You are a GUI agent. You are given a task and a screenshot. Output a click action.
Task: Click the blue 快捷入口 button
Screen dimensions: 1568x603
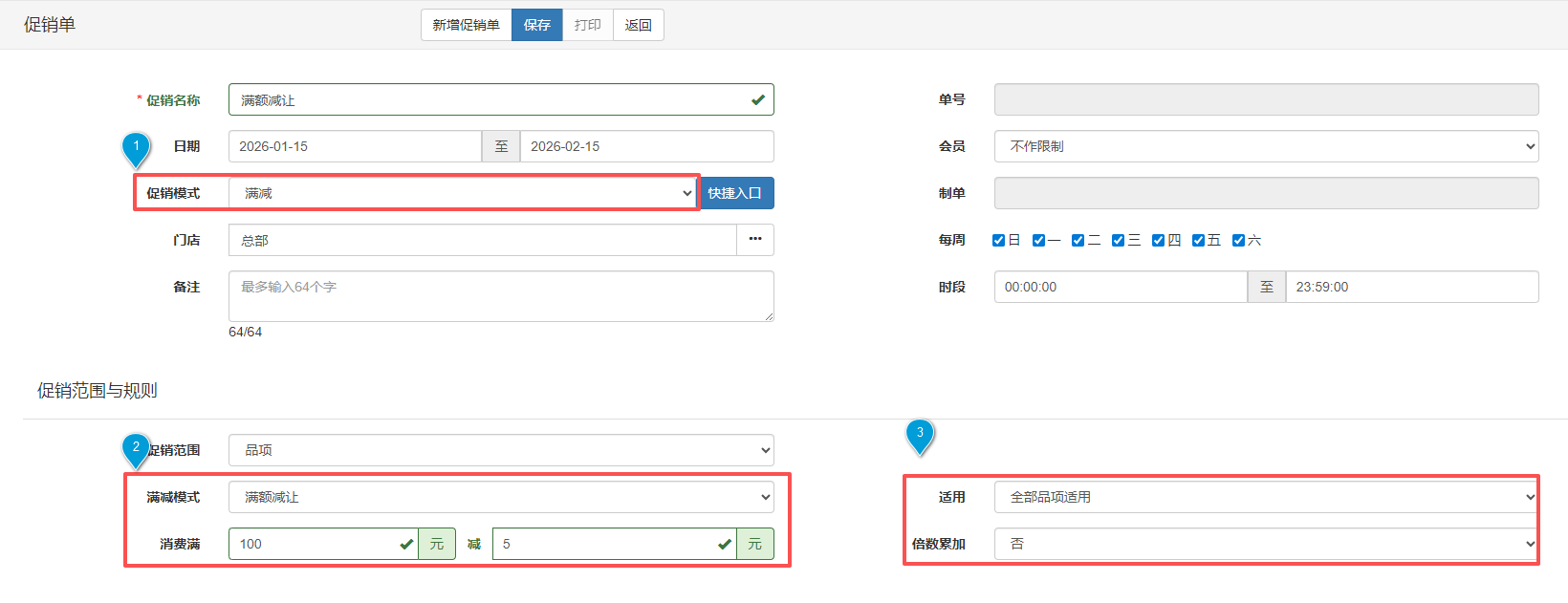click(734, 193)
